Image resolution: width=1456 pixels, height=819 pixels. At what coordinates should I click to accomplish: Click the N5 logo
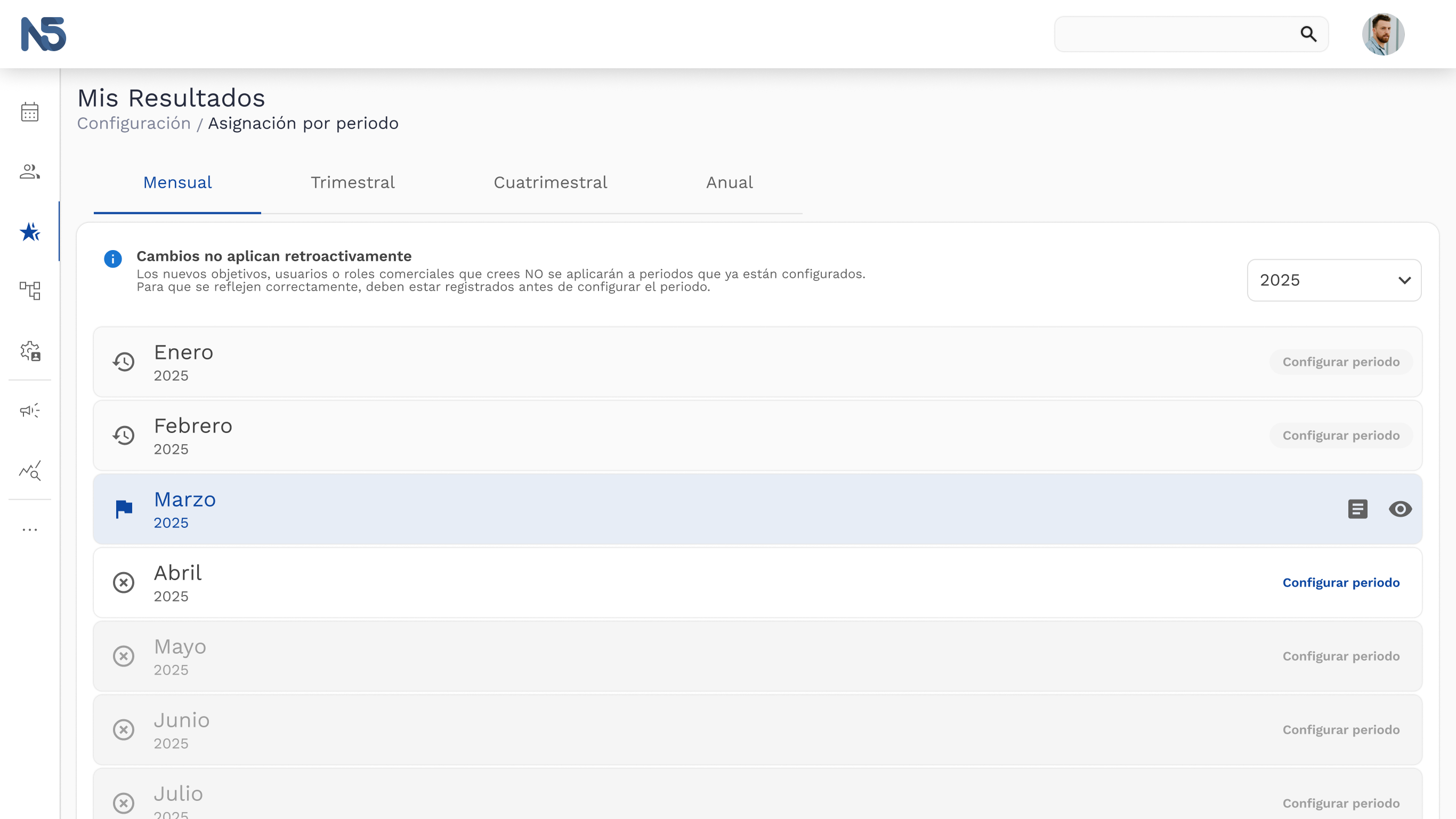[44, 34]
